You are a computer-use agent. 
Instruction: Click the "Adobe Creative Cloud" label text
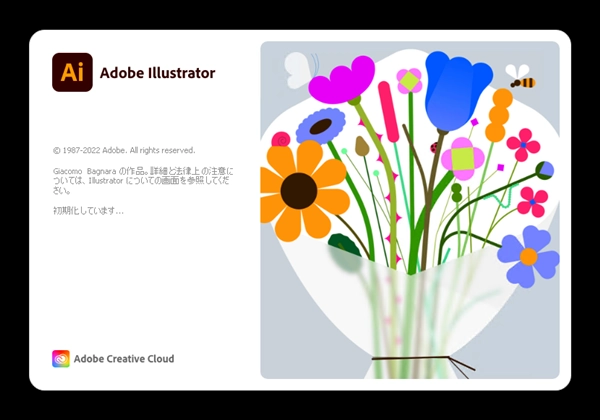[124, 359]
